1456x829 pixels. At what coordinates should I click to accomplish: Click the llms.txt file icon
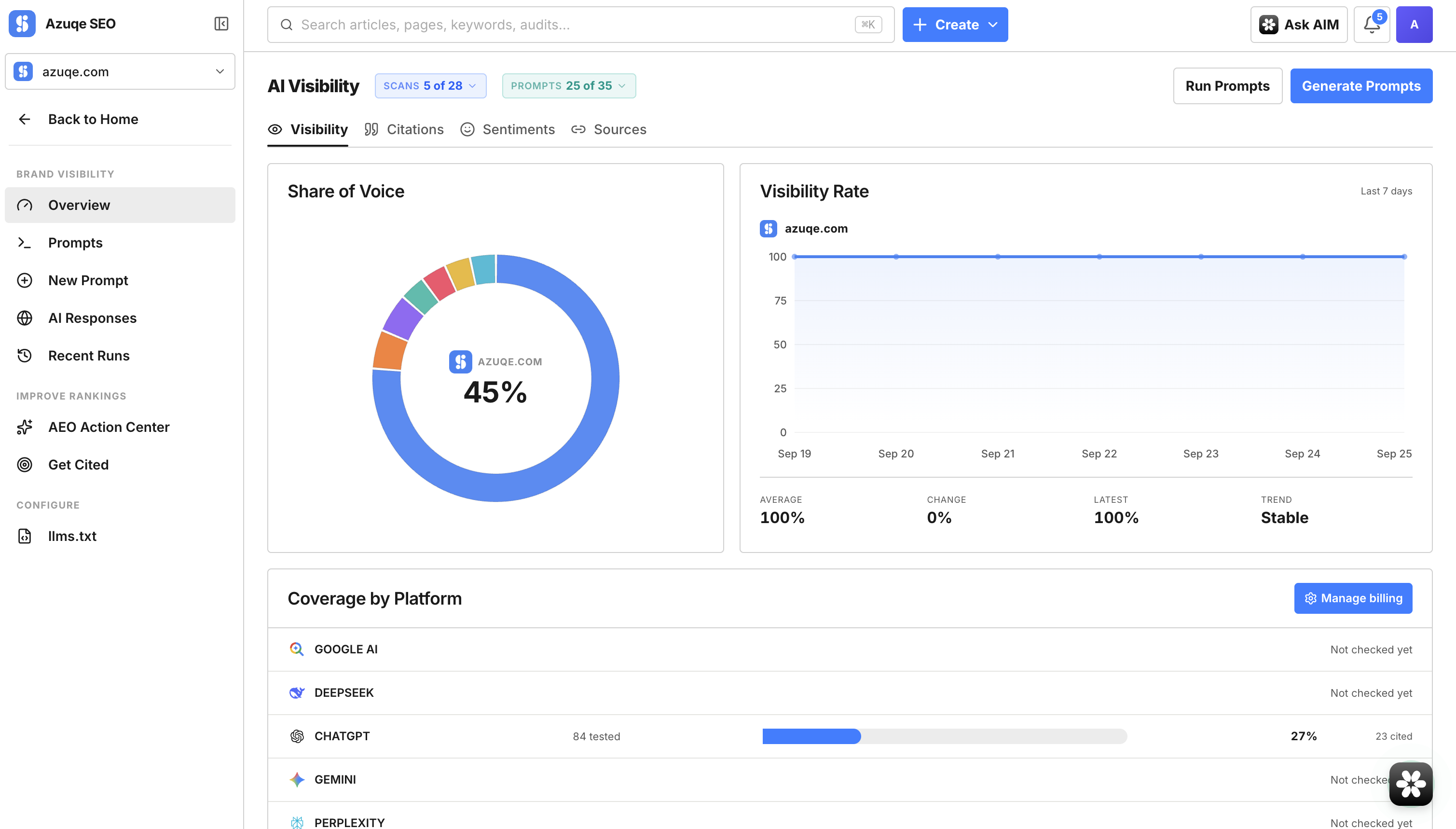[x=25, y=536]
